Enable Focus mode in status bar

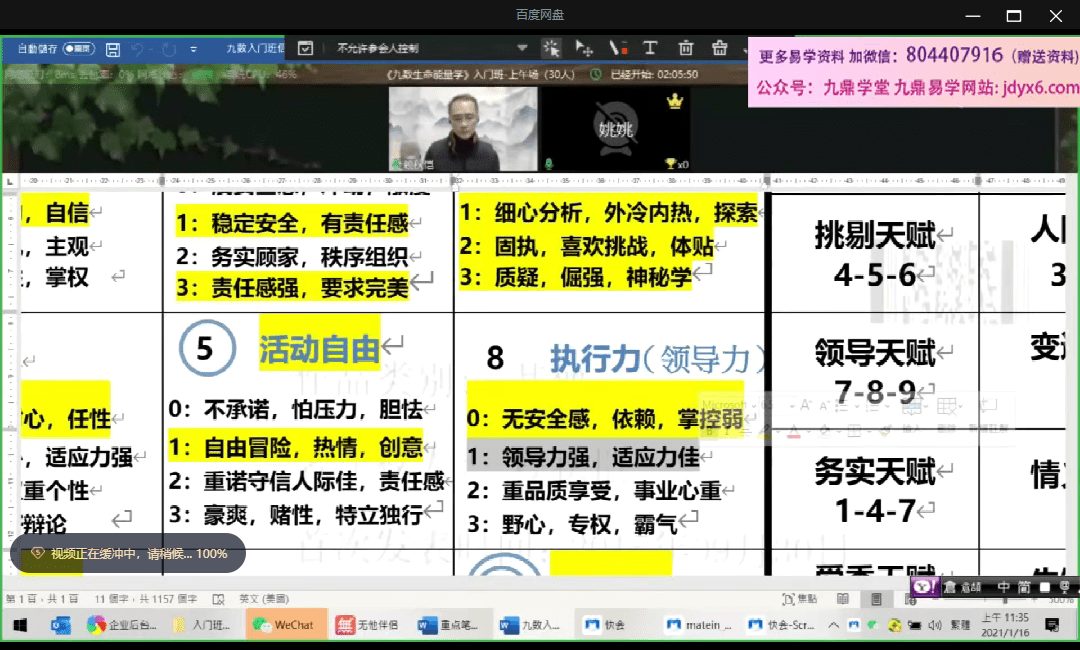click(796, 598)
